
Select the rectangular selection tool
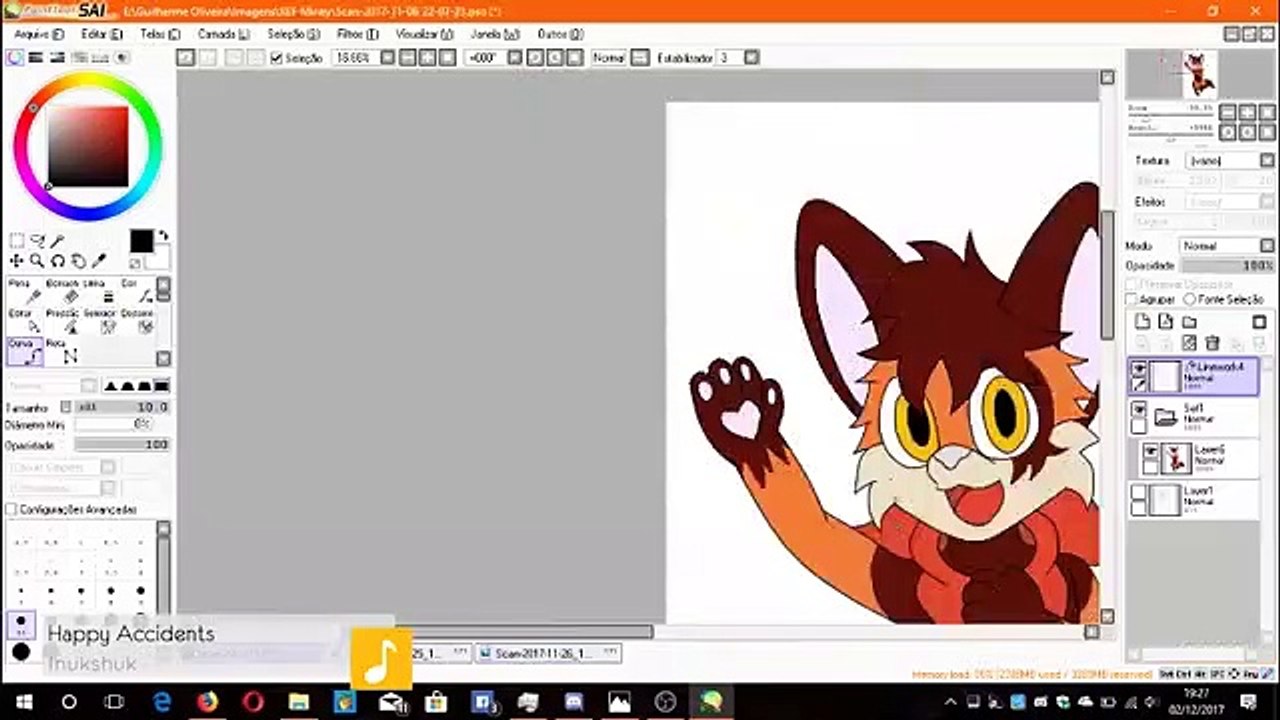click(17, 241)
